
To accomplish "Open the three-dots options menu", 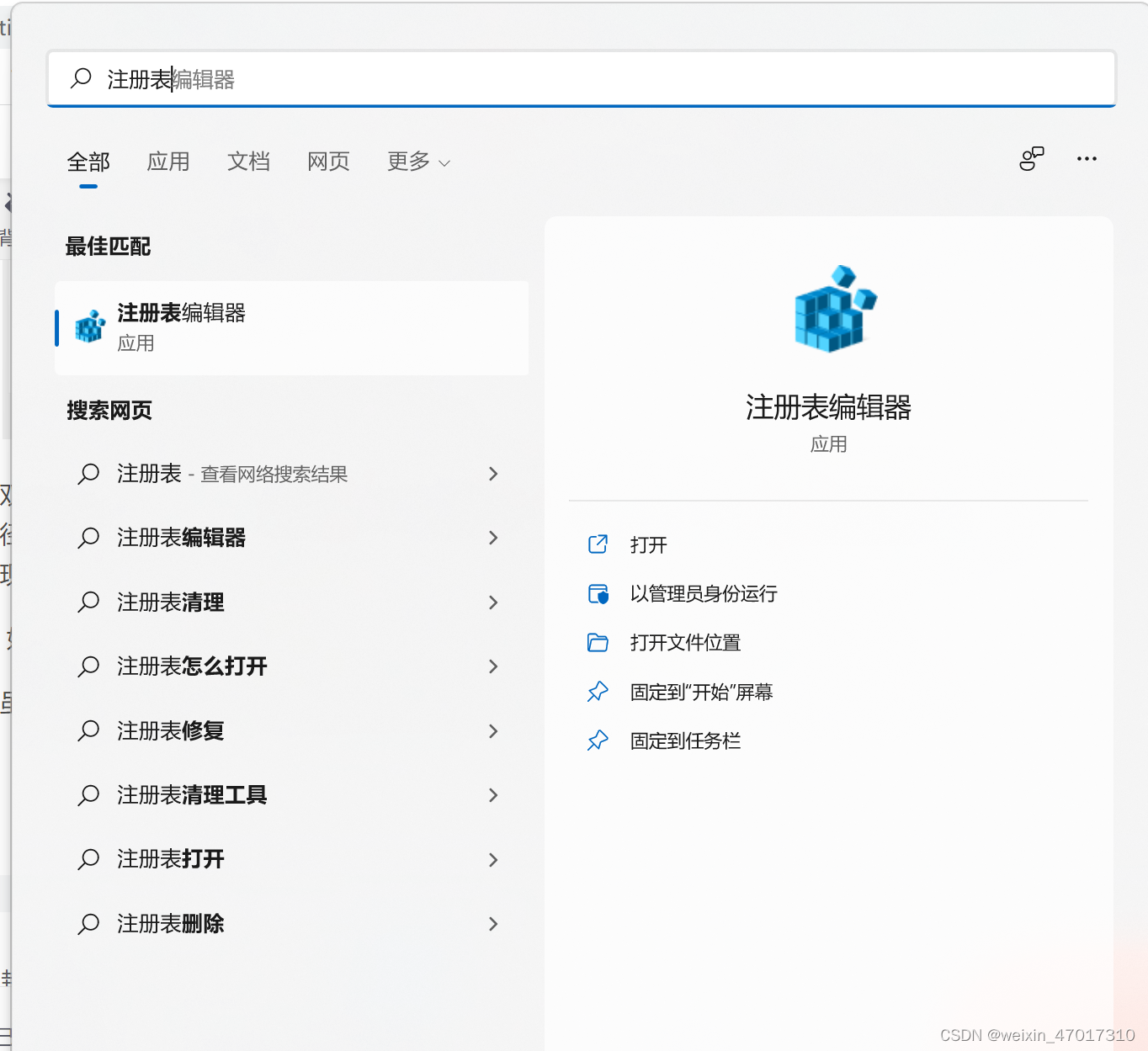I will click(x=1087, y=158).
